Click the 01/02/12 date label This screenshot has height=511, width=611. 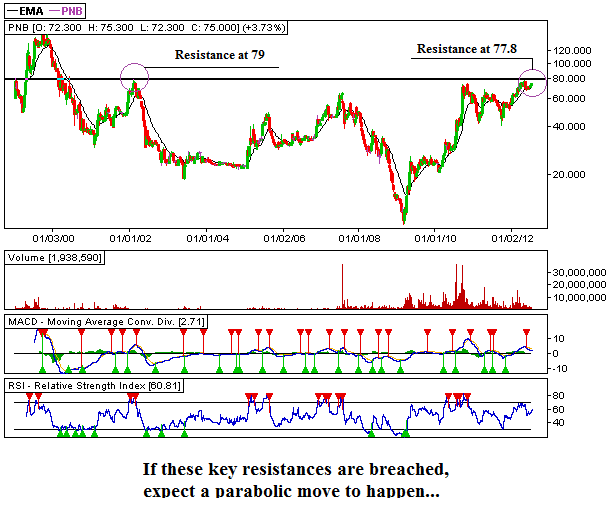[512, 238]
